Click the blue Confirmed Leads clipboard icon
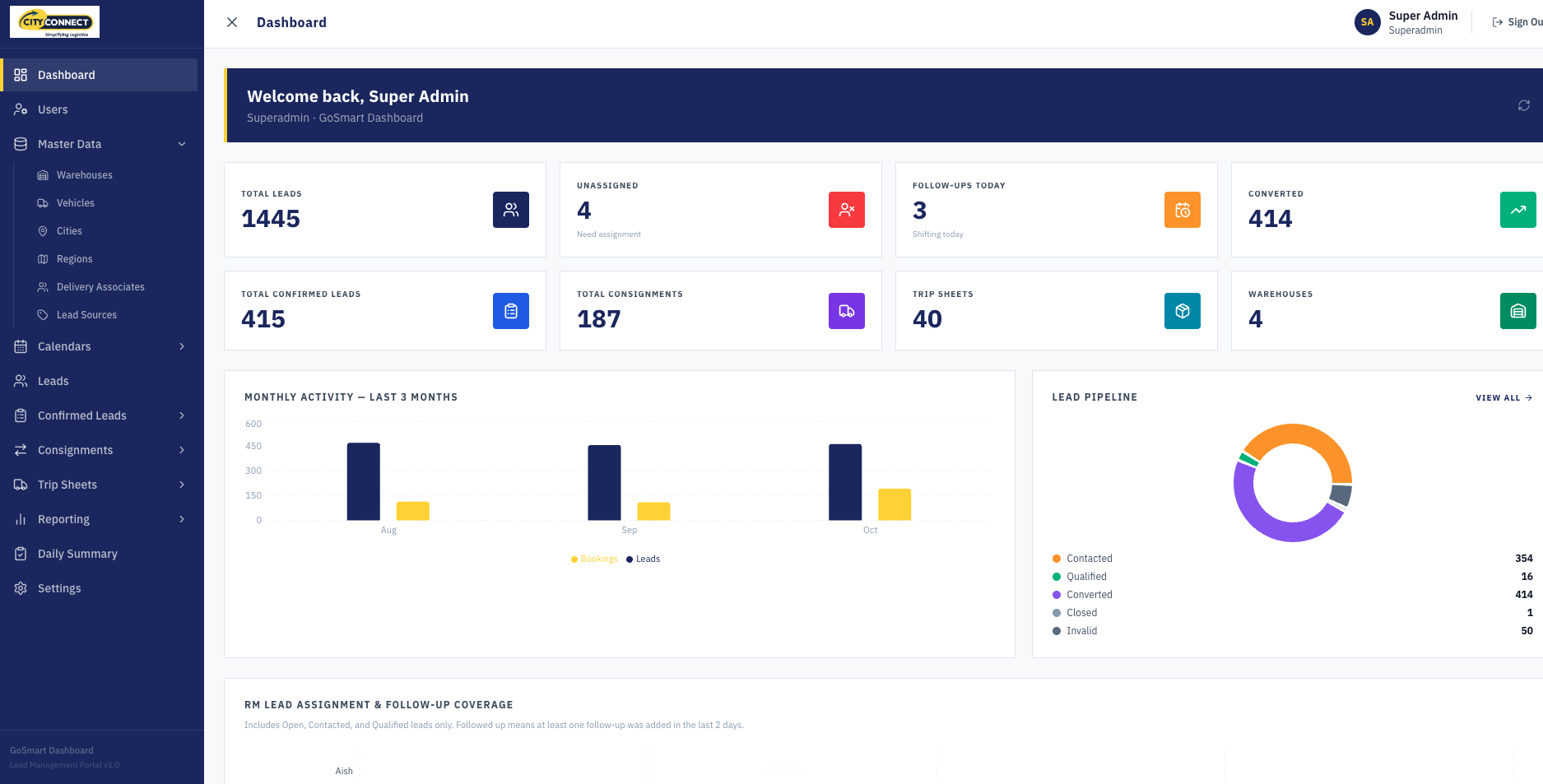The width and height of the screenshot is (1543, 784). pyautogui.click(x=511, y=311)
